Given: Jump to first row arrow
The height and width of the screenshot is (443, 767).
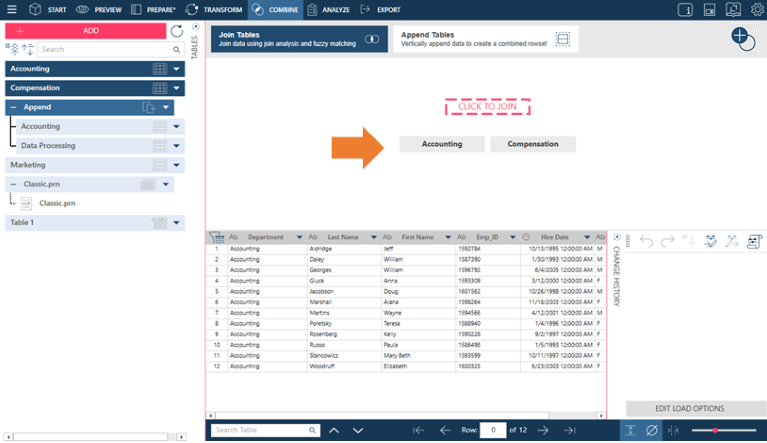Looking at the screenshot, I should coord(418,430).
